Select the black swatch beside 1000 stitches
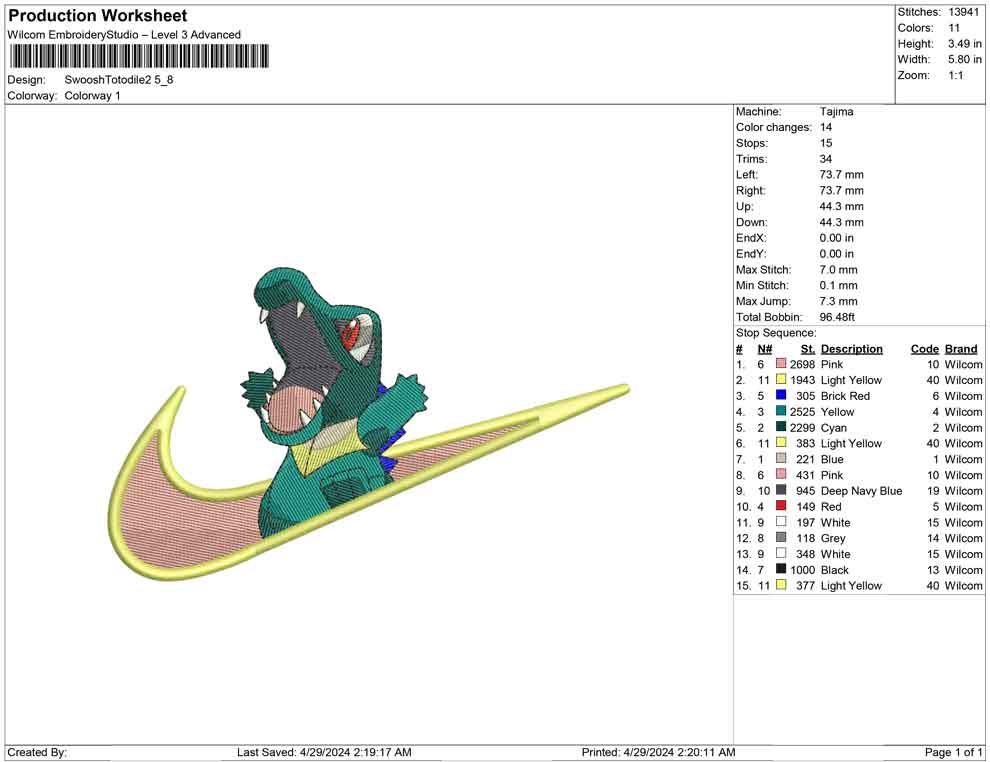This screenshot has height=762, width=990. [x=781, y=569]
